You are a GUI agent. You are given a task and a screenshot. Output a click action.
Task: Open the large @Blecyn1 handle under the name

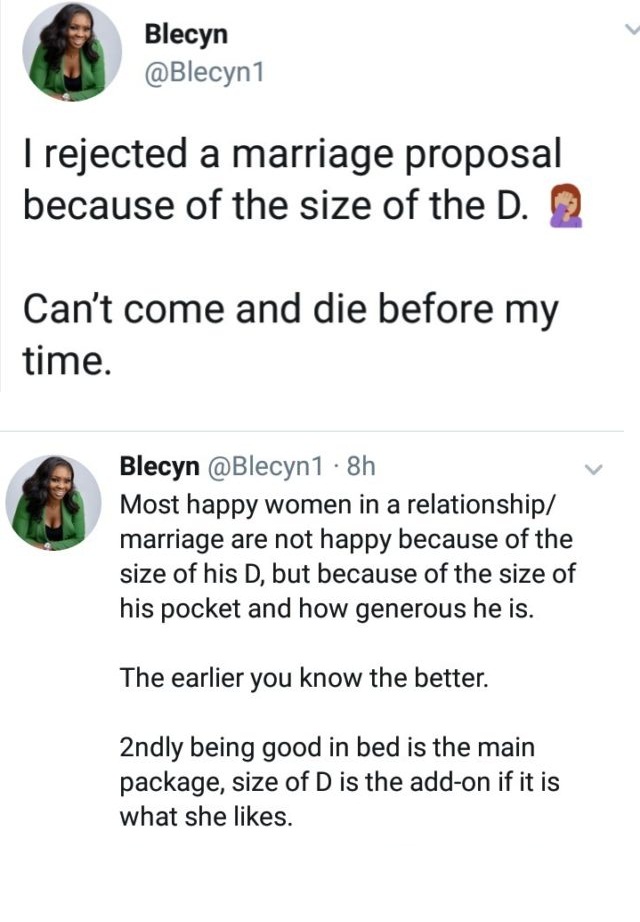[204, 74]
